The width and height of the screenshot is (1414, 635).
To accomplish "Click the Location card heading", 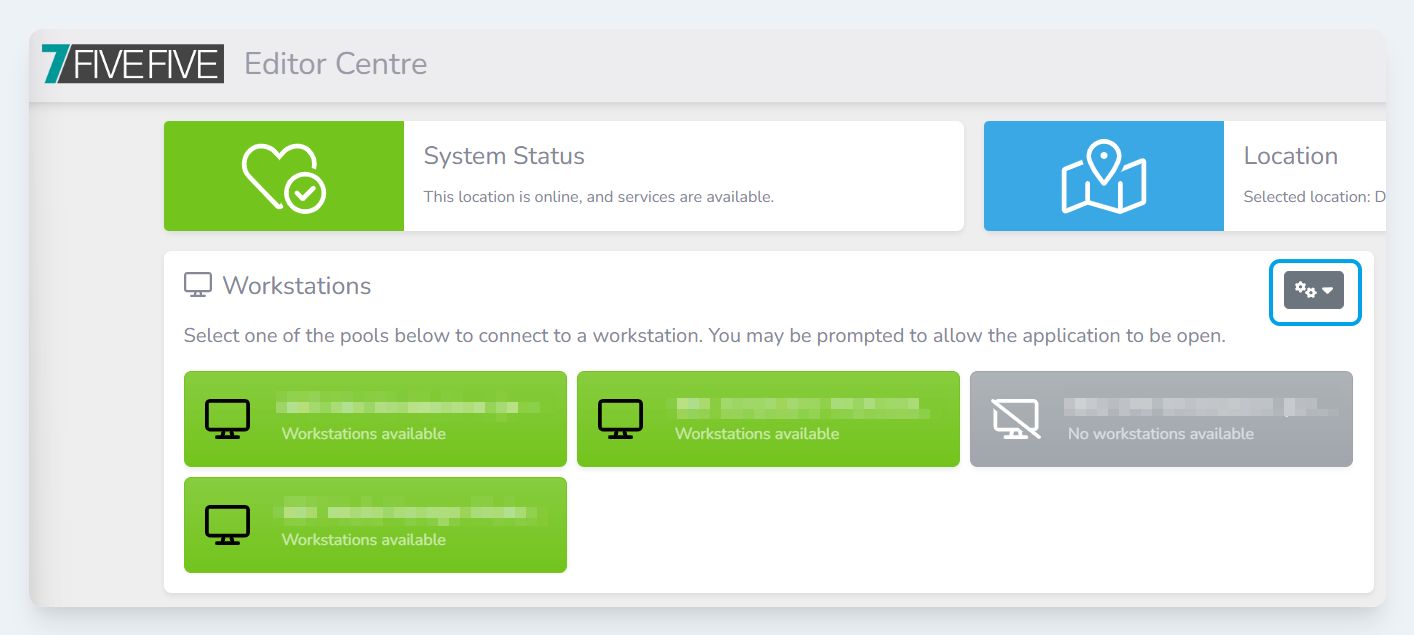I will [1290, 156].
